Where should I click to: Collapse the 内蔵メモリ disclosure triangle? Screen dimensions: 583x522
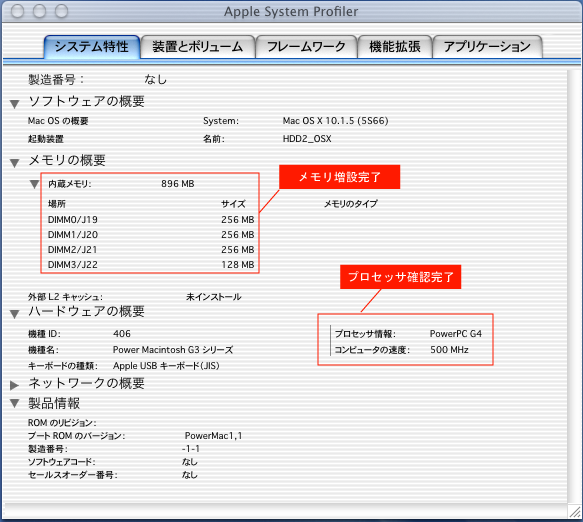[34, 184]
